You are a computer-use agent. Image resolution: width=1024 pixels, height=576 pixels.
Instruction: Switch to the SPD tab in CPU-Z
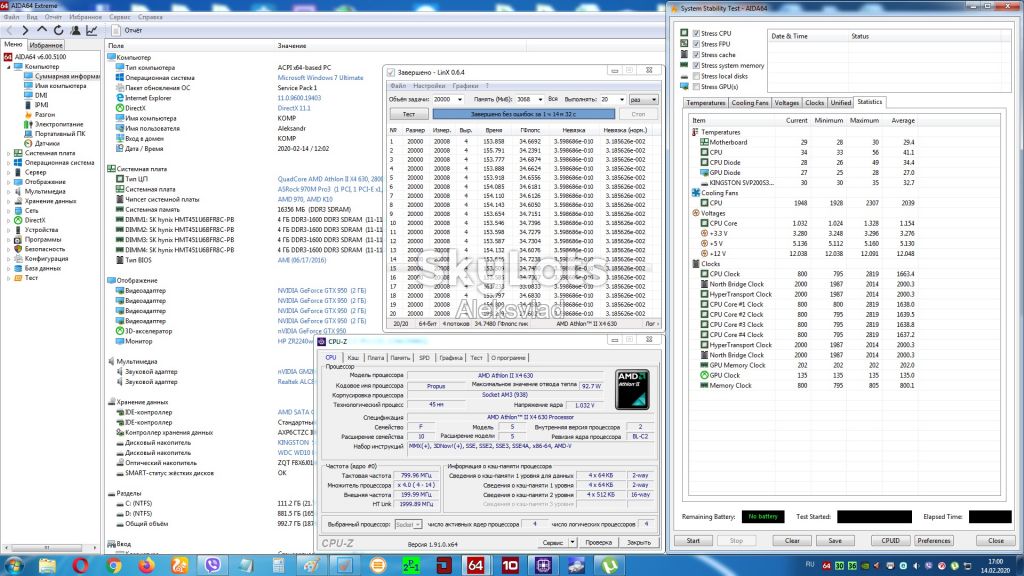[x=424, y=358]
